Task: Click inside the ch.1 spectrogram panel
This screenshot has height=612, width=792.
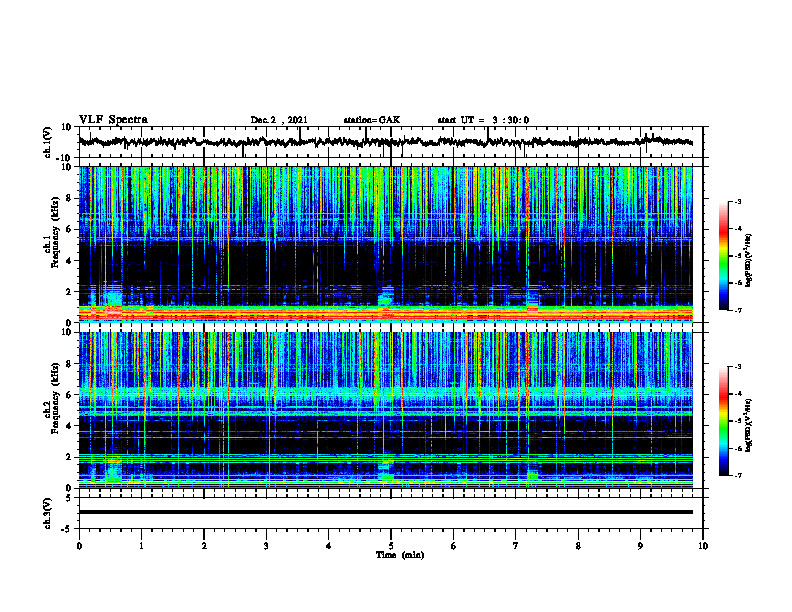Action: coord(386,244)
